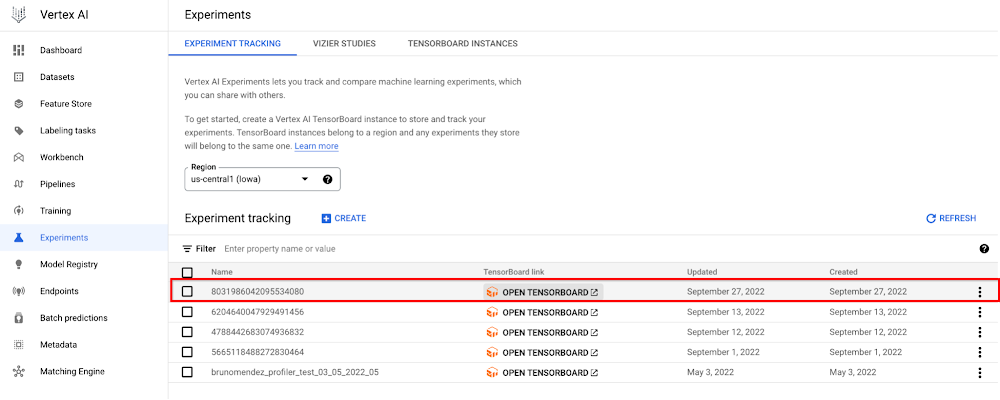Click the Dashboard sidebar icon
The image size is (1000, 400).
tap(18, 50)
